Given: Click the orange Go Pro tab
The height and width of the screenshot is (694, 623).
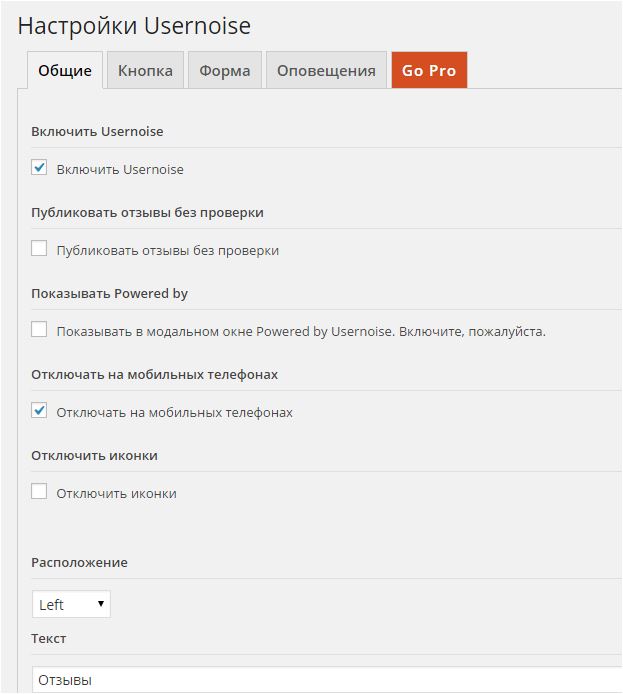Looking at the screenshot, I should [428, 71].
